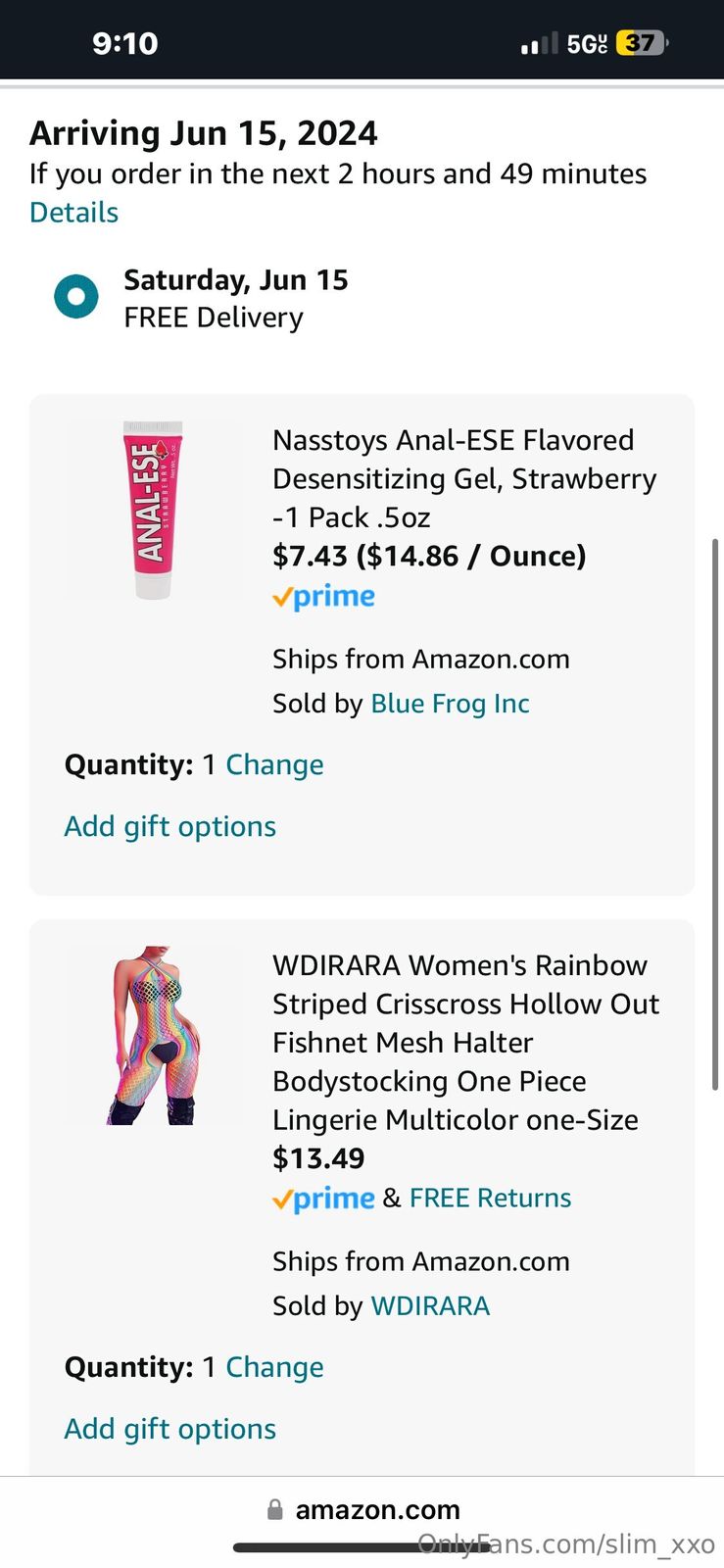Viewport: 724px width, 1568px height.
Task: Change quantity for the WDIRARA bodystocking
Action: (274, 1367)
